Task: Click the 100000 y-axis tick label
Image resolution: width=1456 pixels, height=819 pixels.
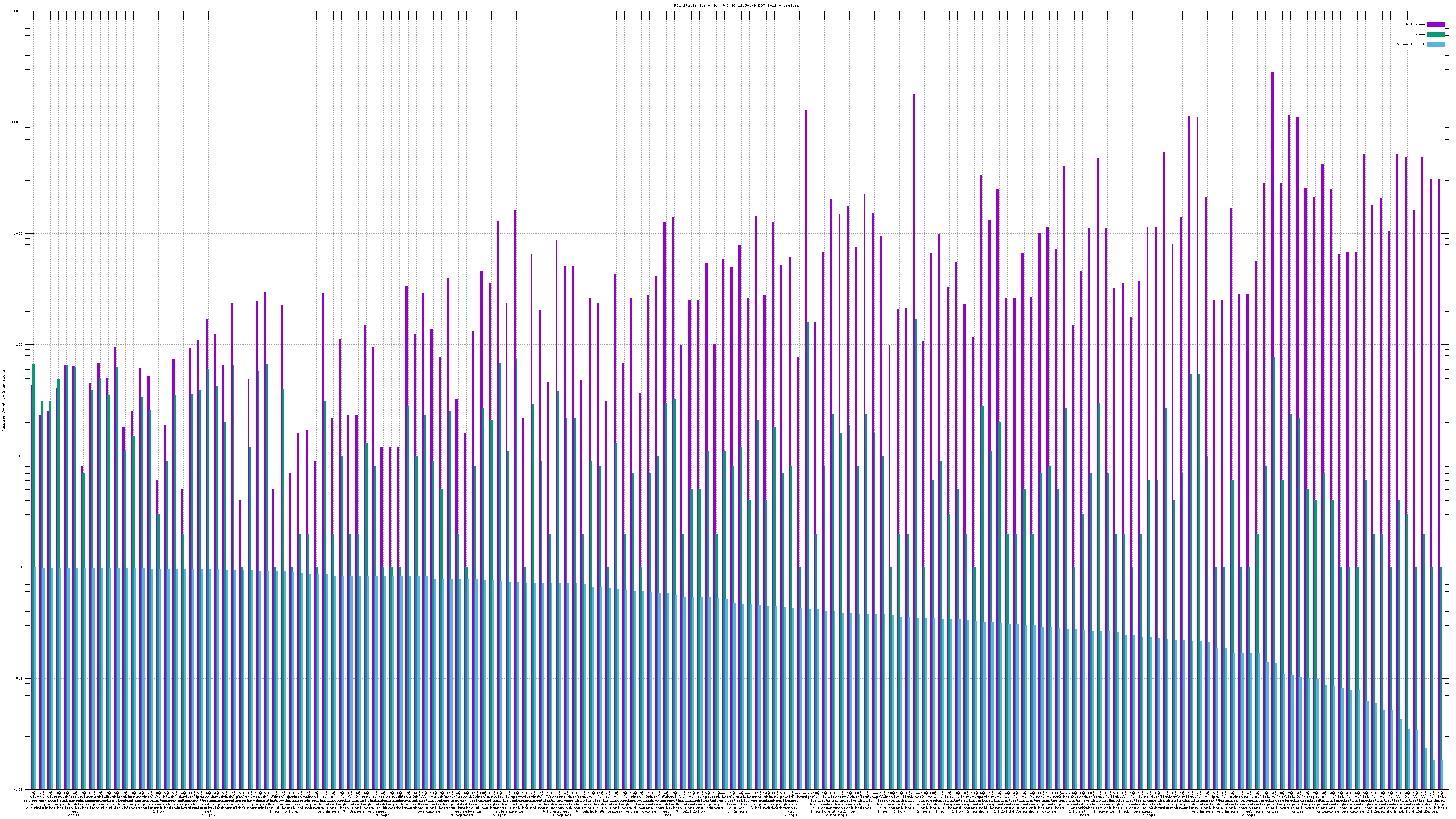Action: (17, 11)
